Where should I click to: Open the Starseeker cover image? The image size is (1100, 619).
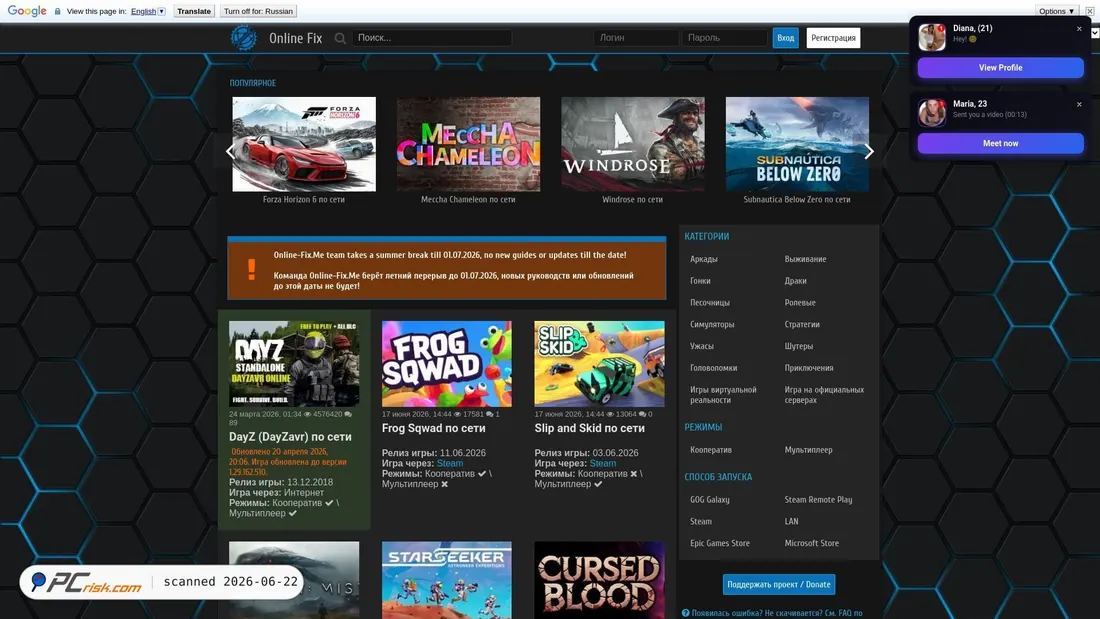(x=447, y=580)
